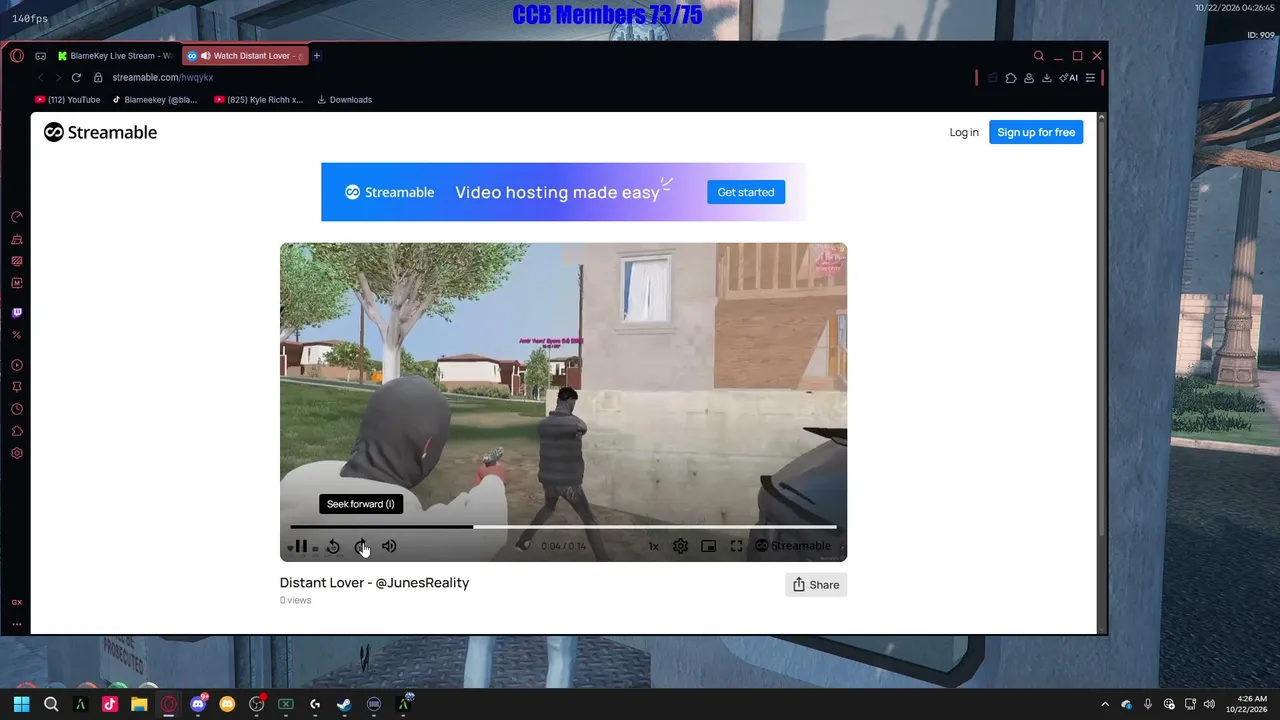Open the Blameekey TikTok bookmark
This screenshot has width=1280, height=720.
point(154,100)
